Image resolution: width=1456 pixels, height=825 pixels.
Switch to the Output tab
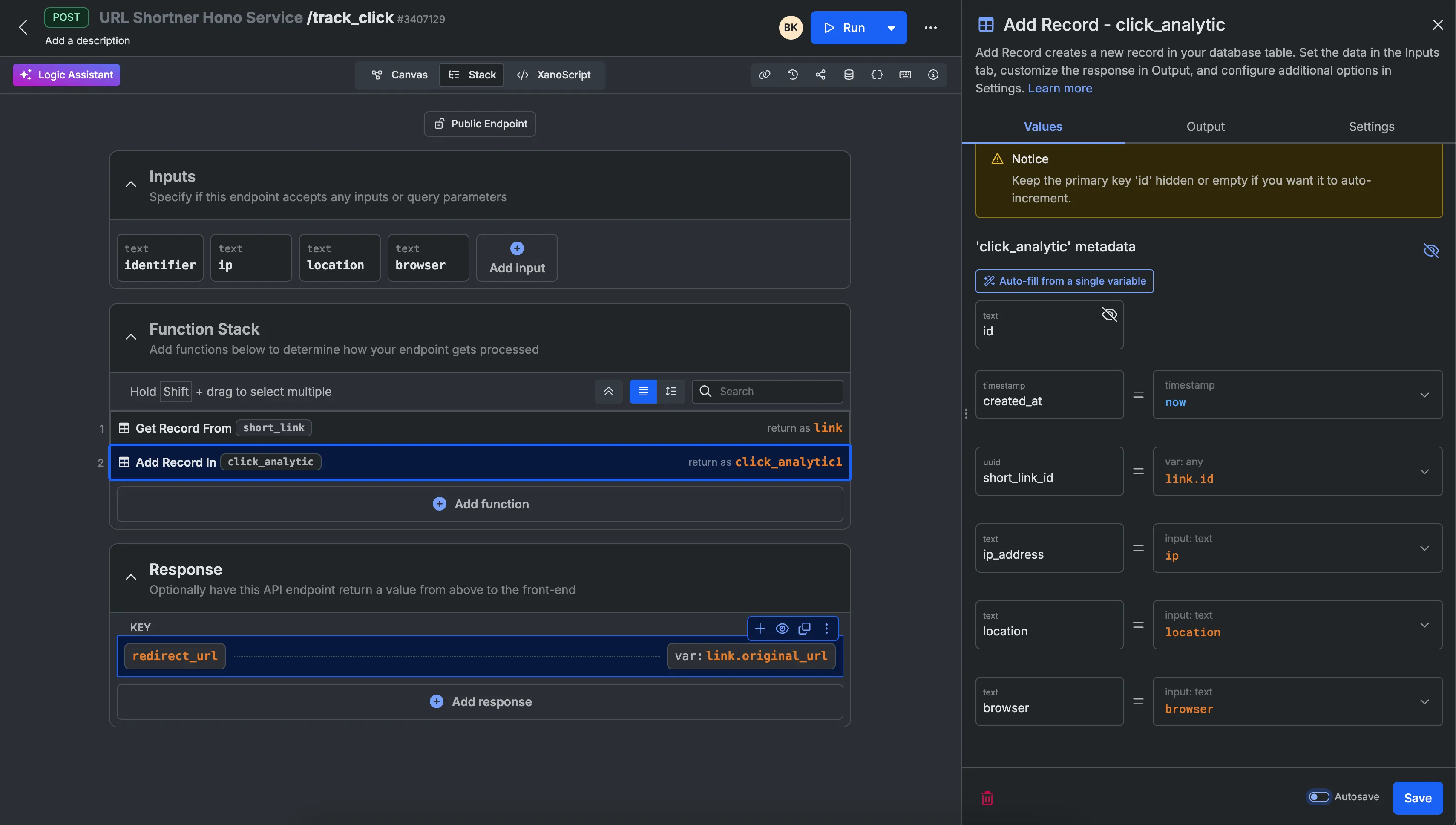1205,127
